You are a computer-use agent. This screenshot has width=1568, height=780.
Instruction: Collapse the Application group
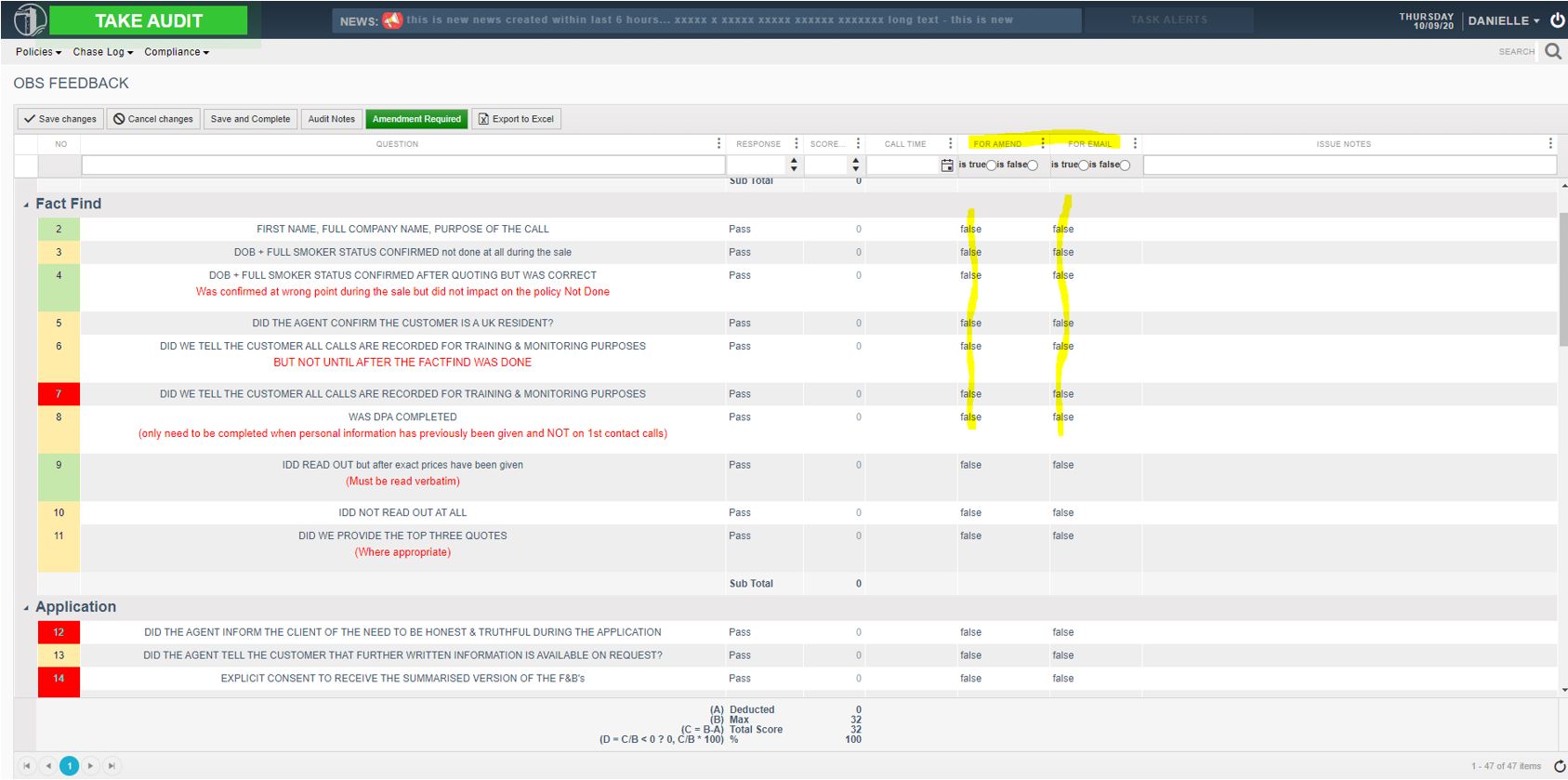pyautogui.click(x=26, y=608)
